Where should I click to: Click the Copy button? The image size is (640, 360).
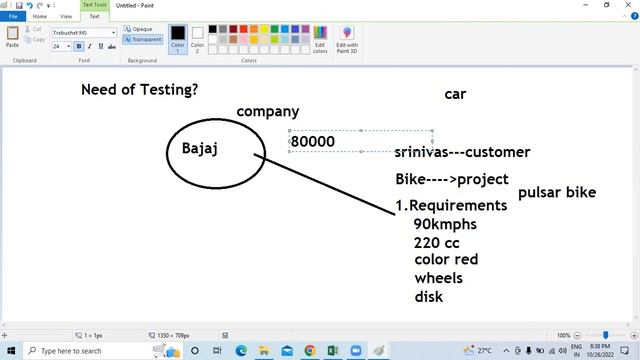34,40
